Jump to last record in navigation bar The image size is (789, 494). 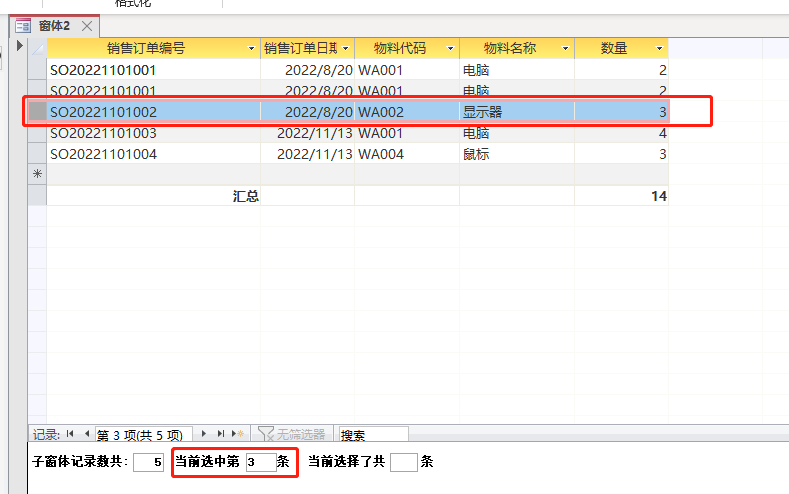pos(220,434)
